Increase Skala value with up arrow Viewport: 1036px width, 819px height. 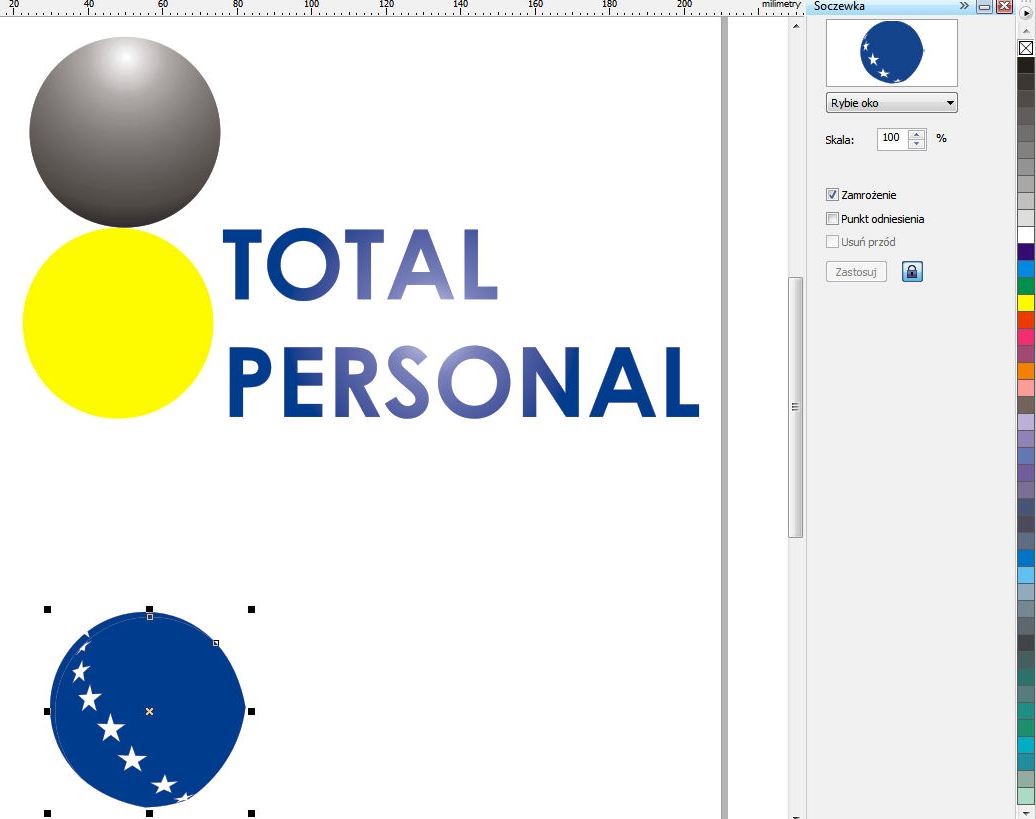coord(917,134)
